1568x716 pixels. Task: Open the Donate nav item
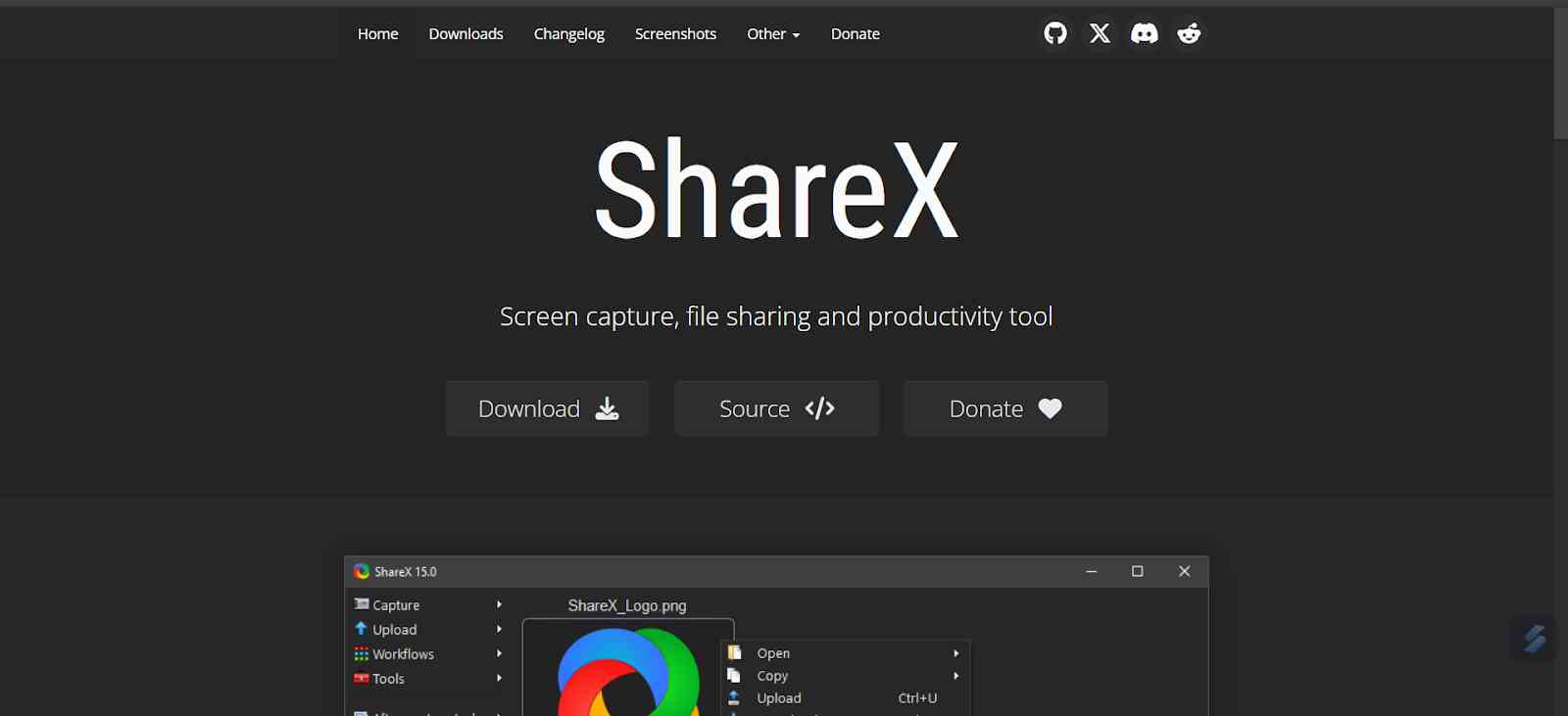point(856,33)
